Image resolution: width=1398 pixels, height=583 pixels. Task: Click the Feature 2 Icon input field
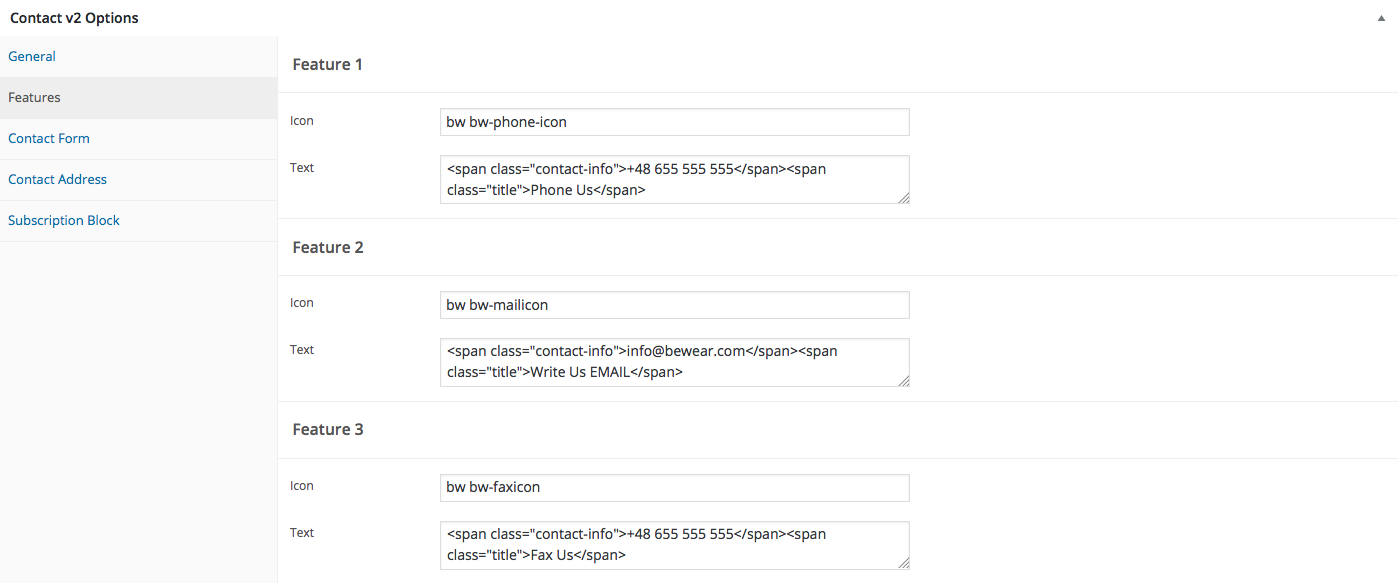pos(675,305)
